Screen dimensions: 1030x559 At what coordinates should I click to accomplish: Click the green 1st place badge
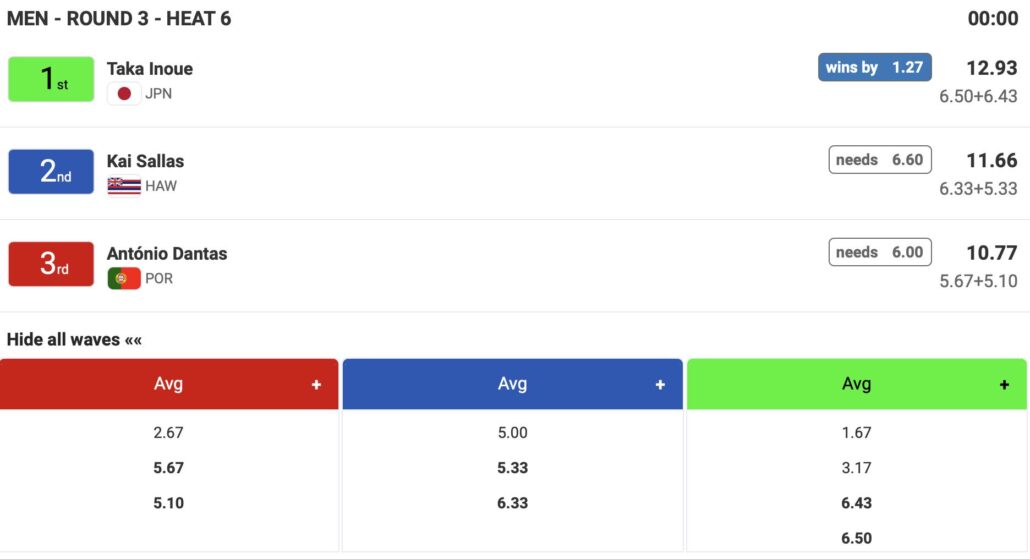[x=51, y=80]
